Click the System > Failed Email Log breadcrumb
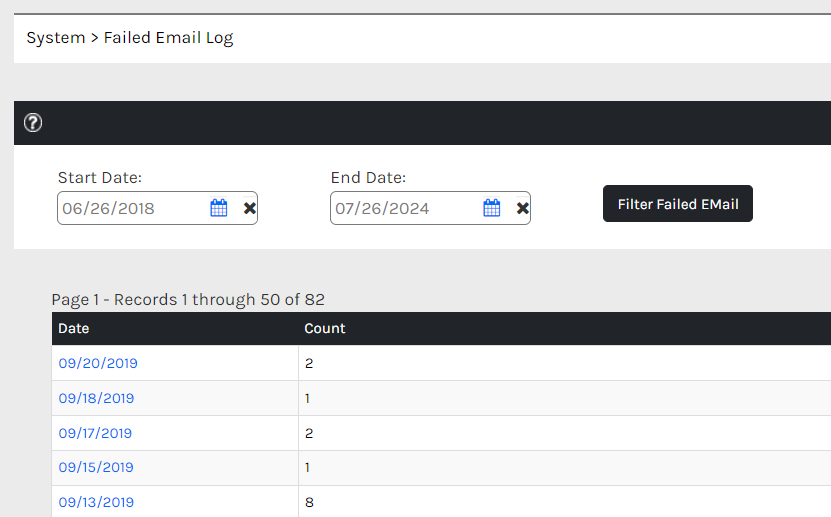This screenshot has width=831, height=517. (x=130, y=38)
